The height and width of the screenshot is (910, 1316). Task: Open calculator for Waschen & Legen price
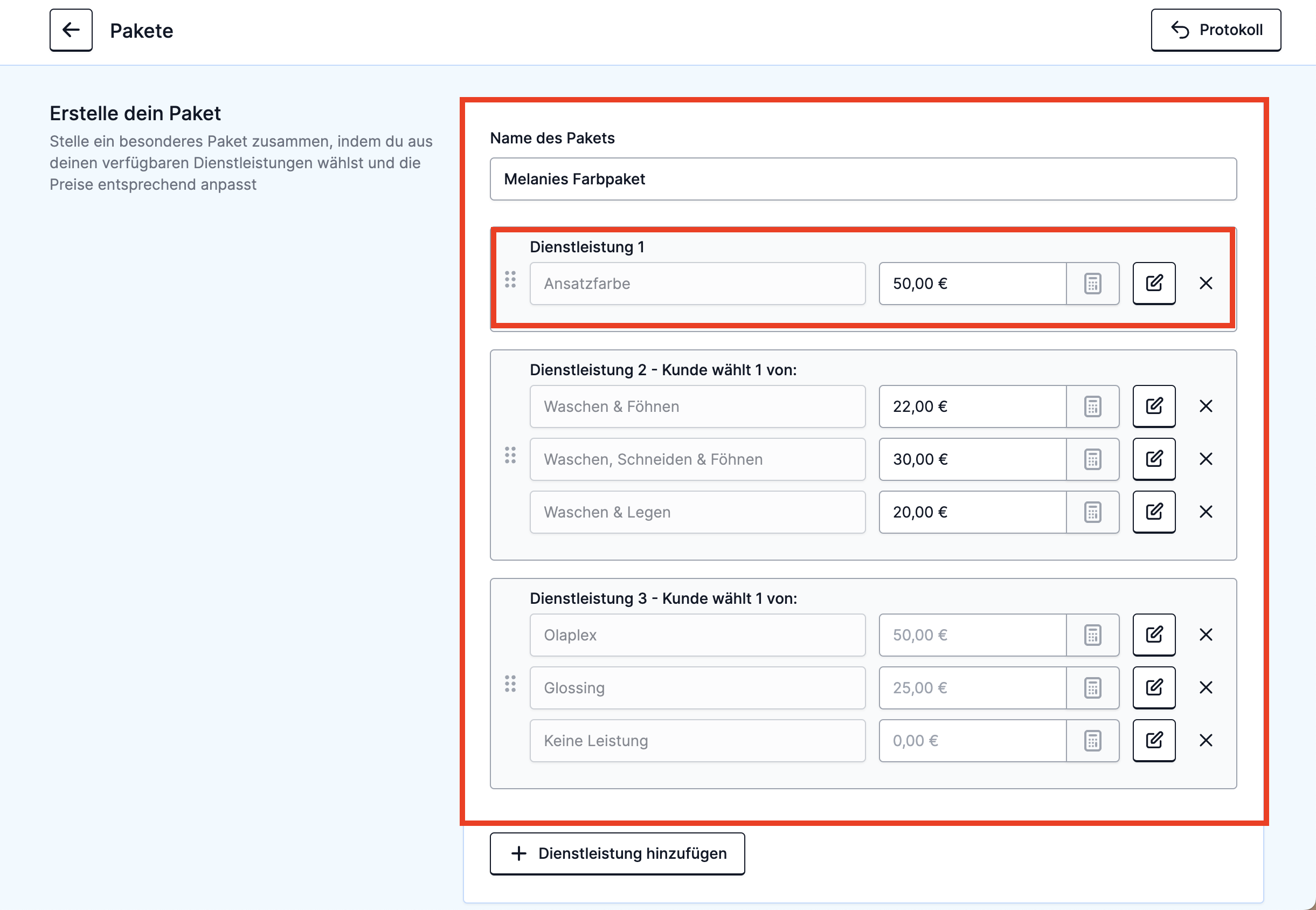click(1092, 512)
